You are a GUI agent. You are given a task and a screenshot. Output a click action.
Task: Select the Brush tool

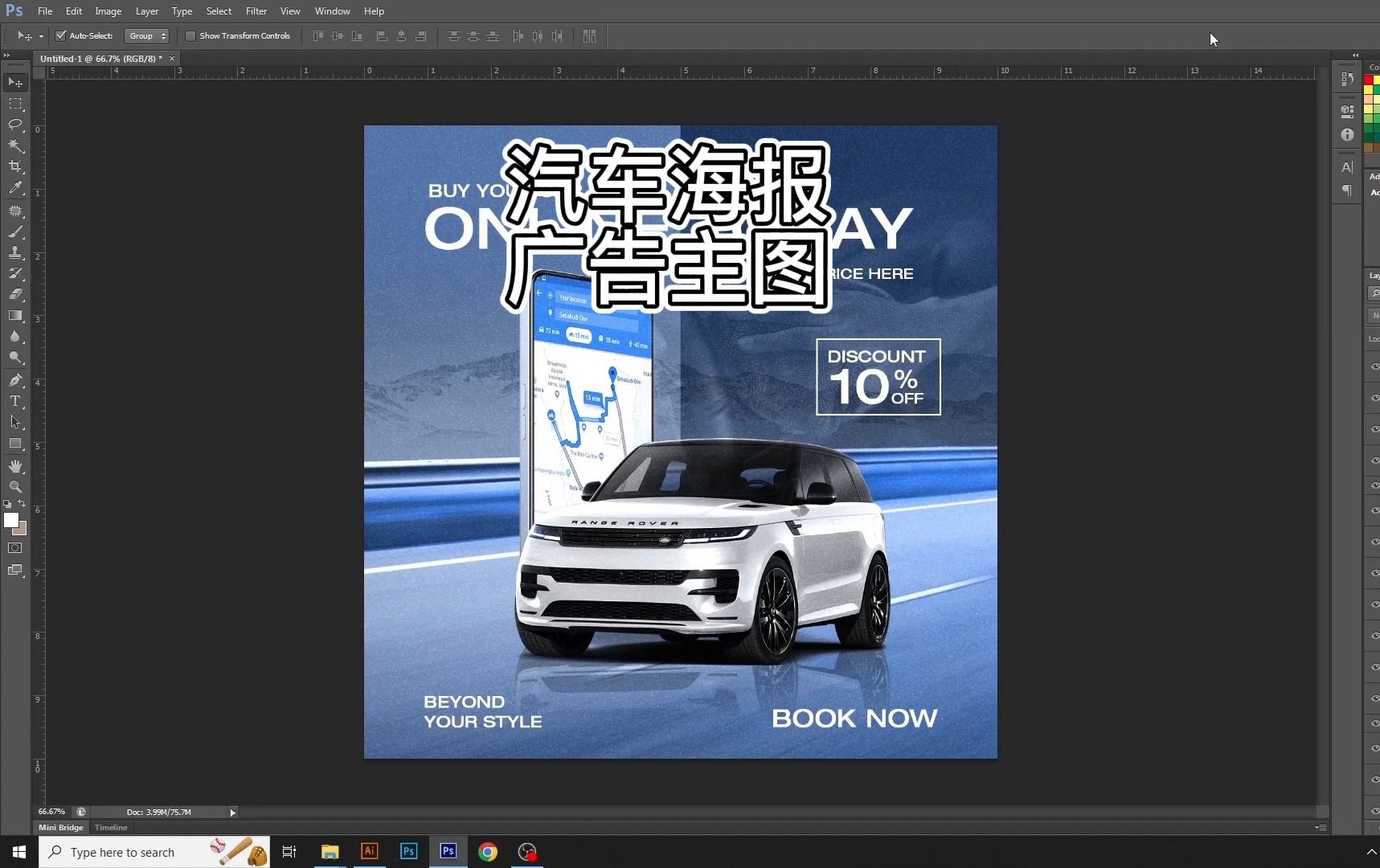coord(15,231)
